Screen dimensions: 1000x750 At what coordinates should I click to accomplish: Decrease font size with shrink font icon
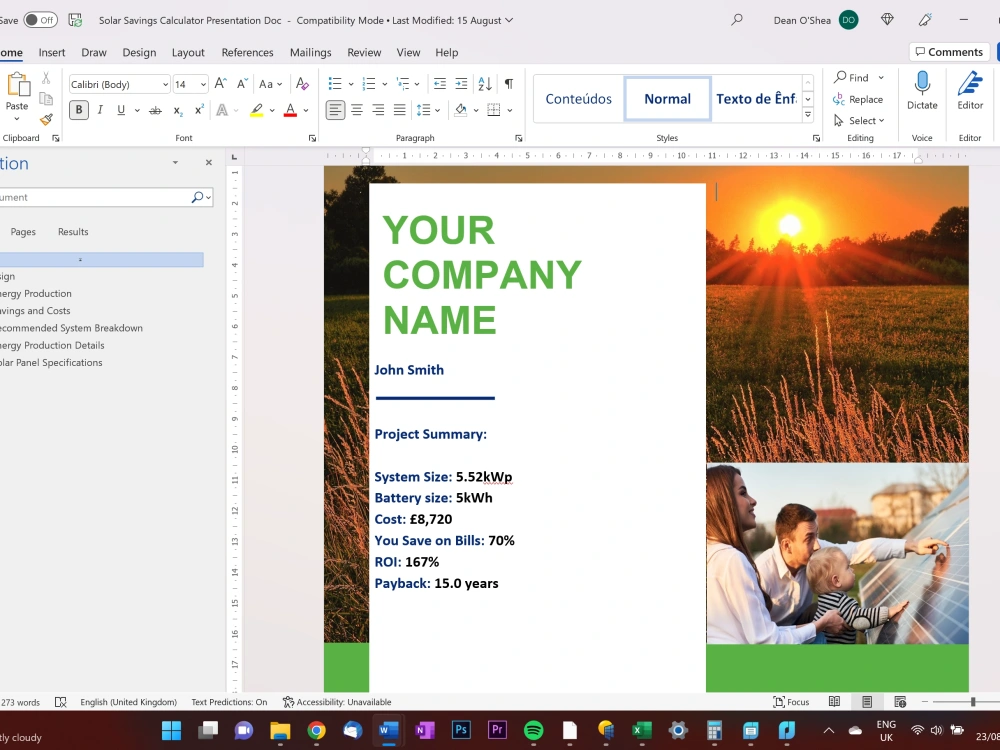pos(242,84)
